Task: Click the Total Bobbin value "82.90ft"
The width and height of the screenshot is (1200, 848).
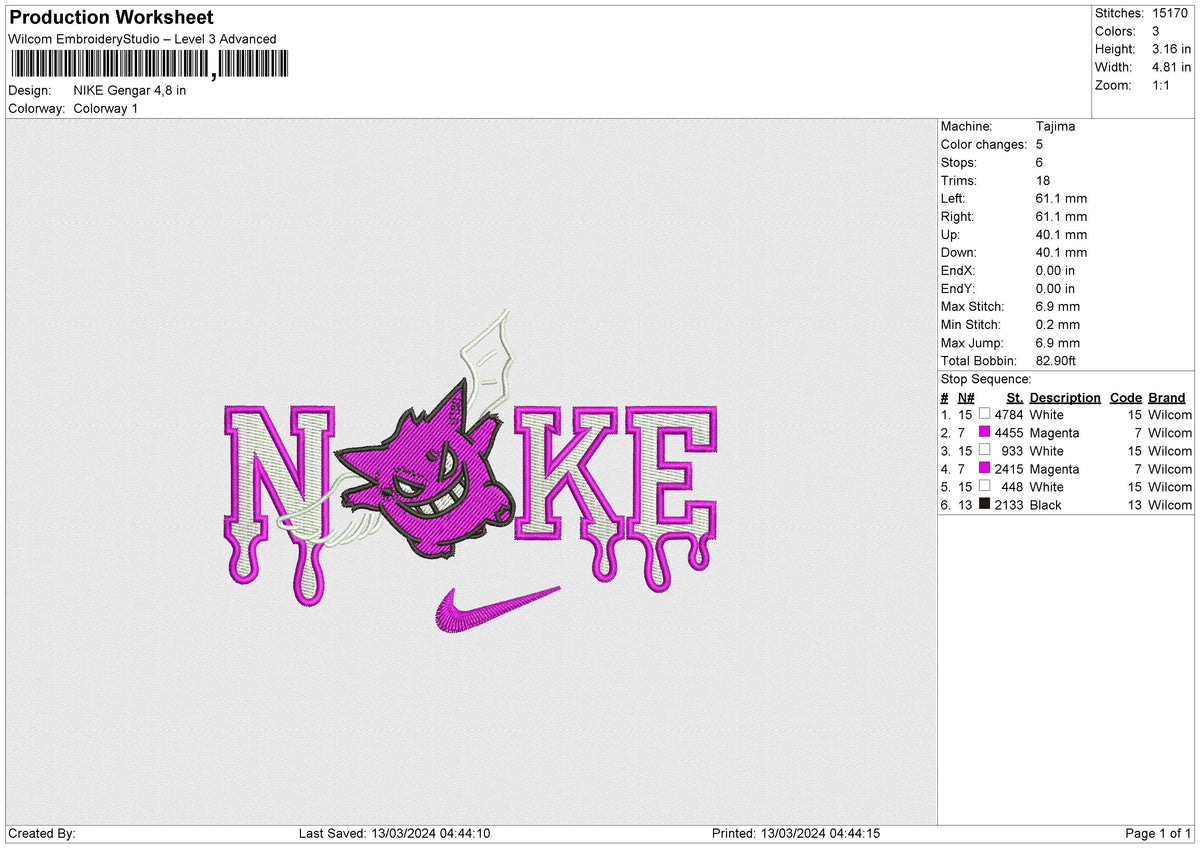Action: [x=1056, y=361]
